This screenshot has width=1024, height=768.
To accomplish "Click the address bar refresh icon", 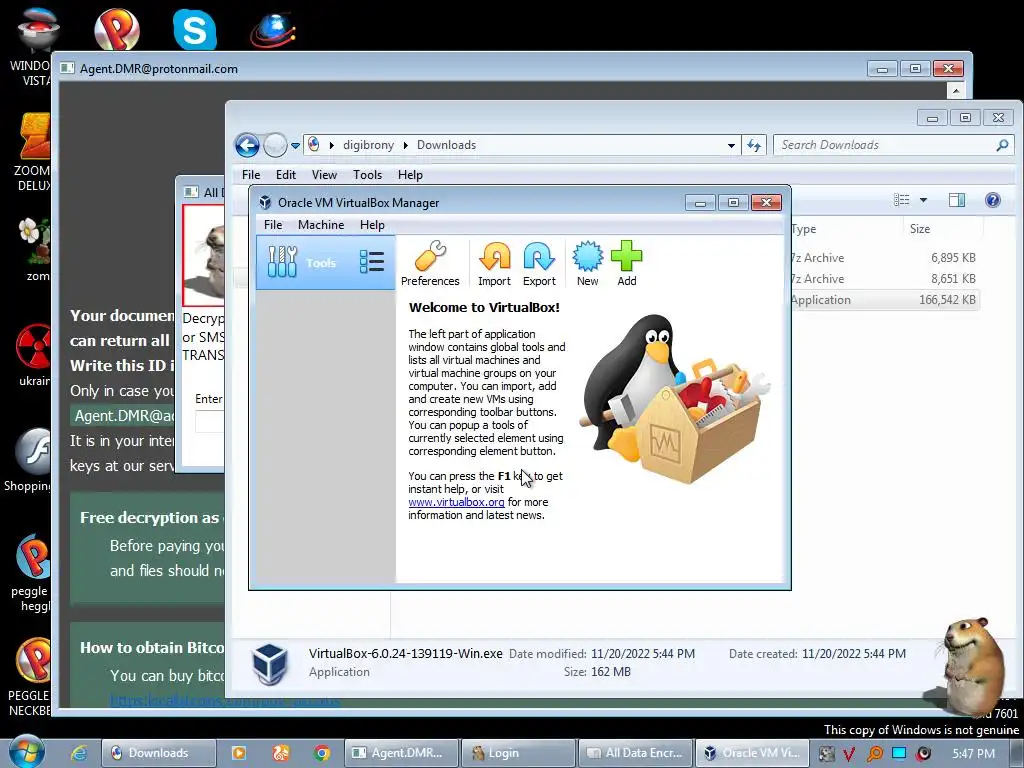I will pyautogui.click(x=754, y=146).
